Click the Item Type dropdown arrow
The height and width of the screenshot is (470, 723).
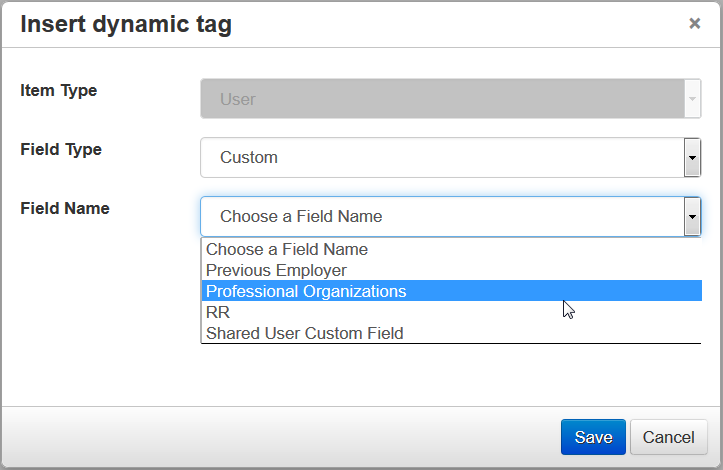692,99
